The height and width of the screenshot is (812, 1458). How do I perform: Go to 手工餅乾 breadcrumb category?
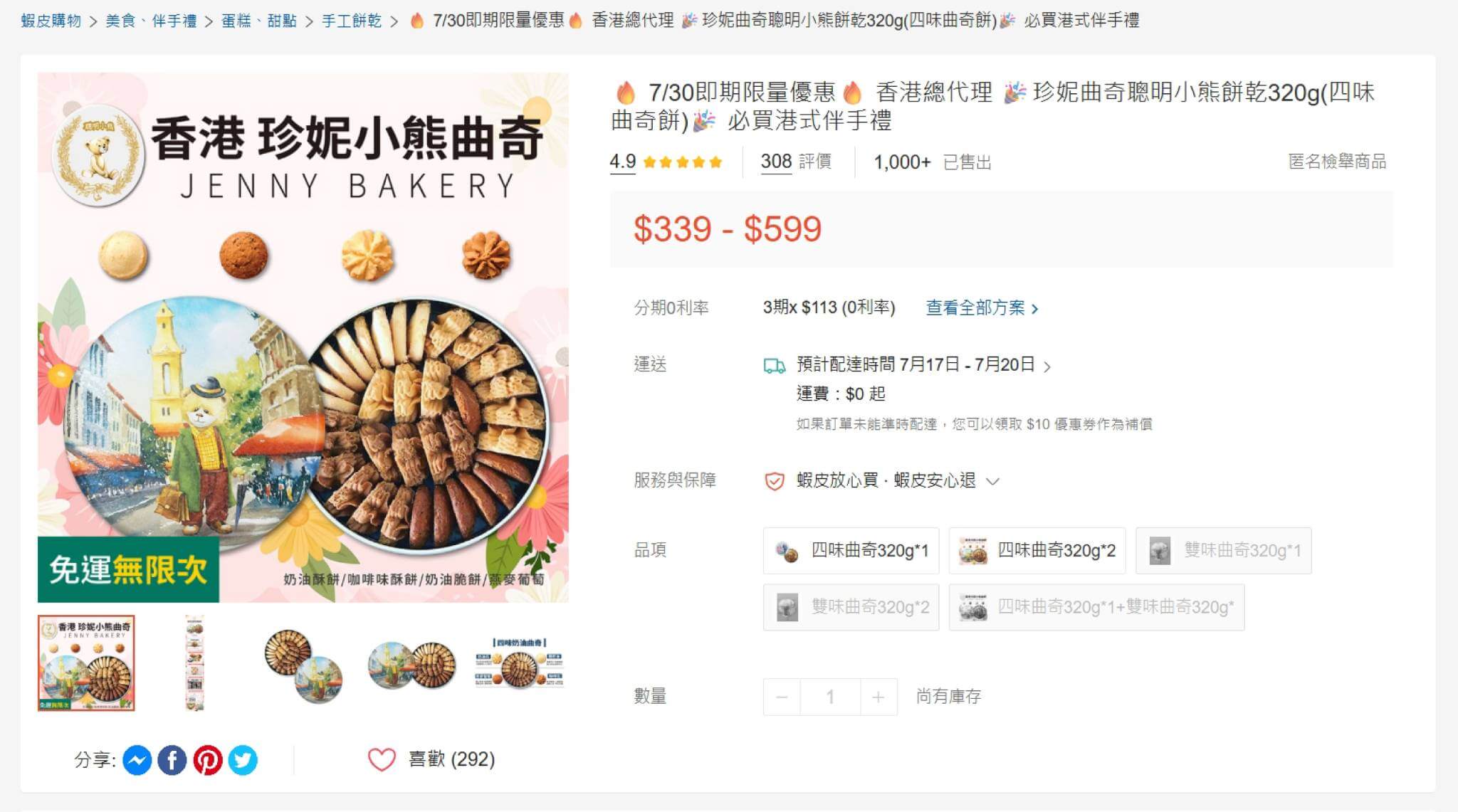click(x=352, y=21)
